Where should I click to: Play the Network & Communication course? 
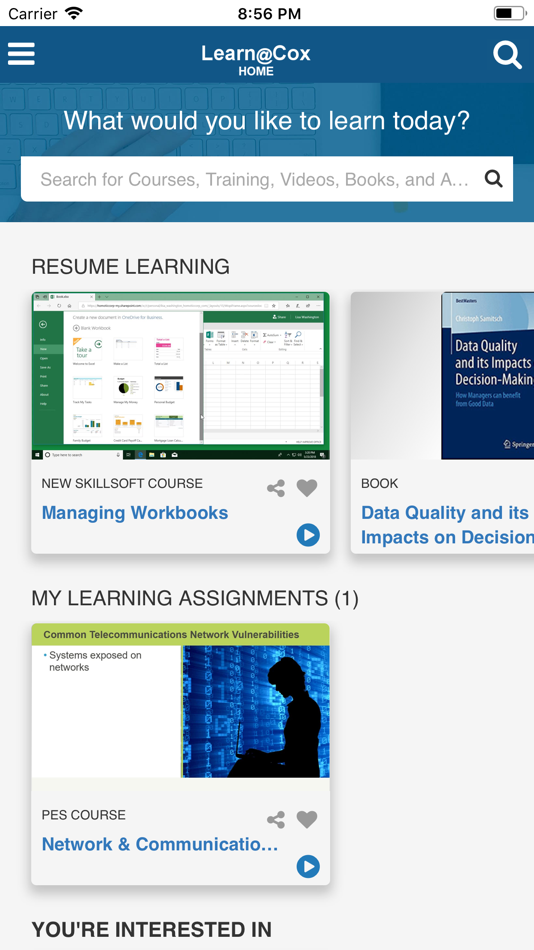[308, 866]
